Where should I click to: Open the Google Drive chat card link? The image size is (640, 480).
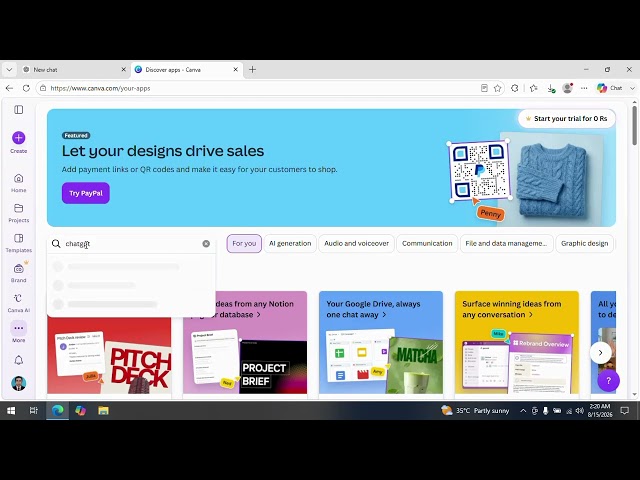pyautogui.click(x=373, y=309)
